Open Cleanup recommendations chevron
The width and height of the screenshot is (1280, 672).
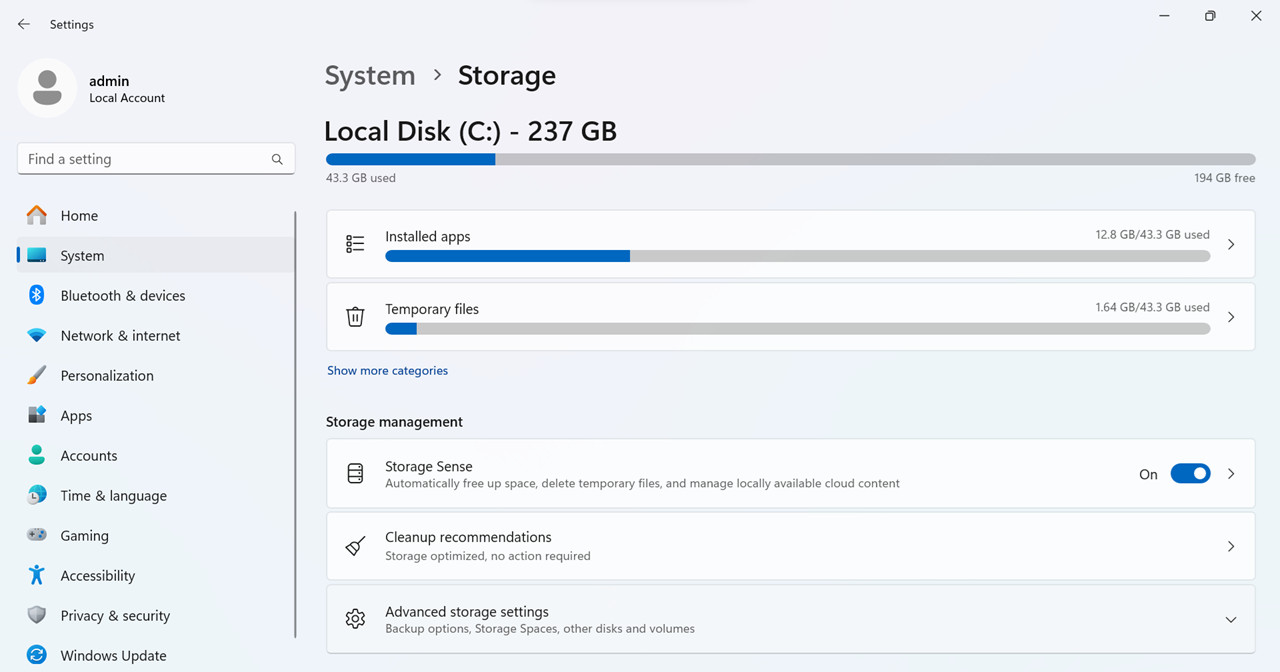pos(1231,546)
